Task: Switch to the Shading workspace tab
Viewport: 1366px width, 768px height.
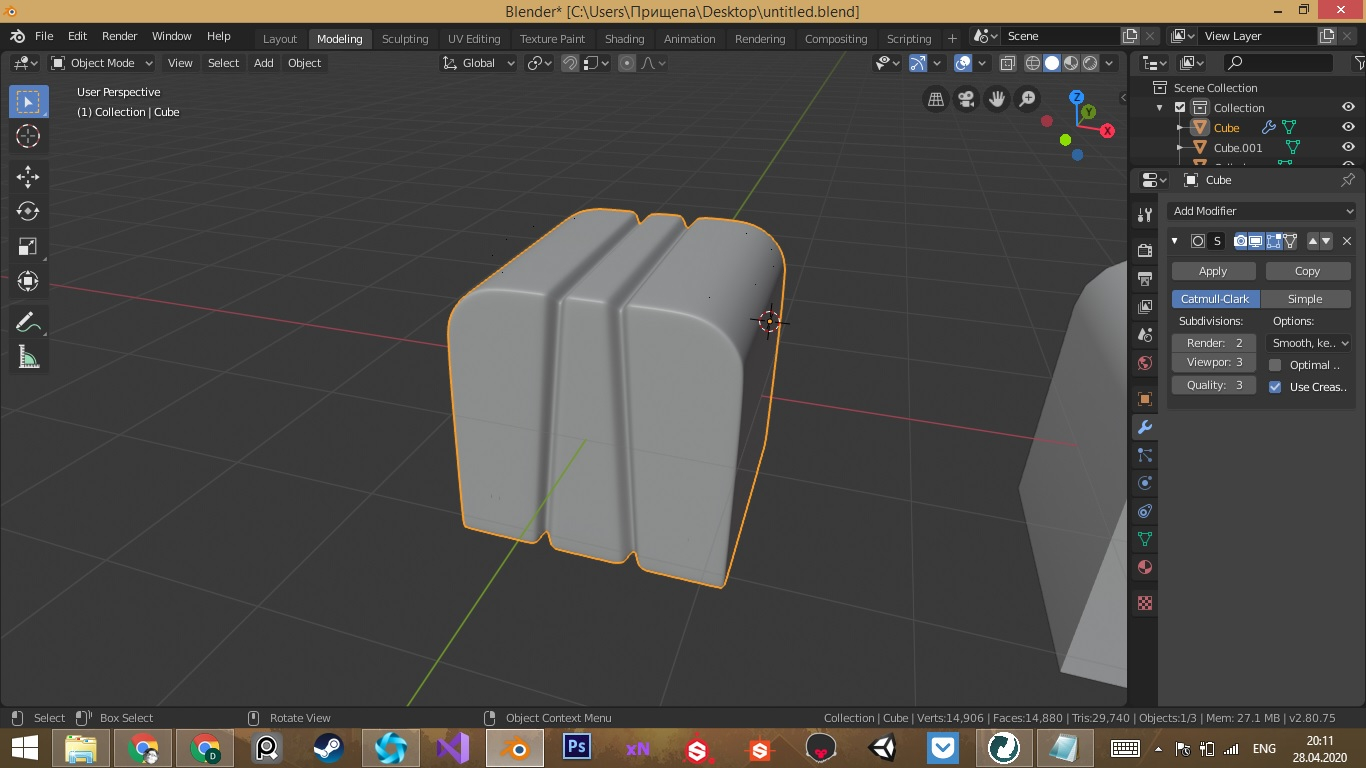Action: [x=624, y=38]
